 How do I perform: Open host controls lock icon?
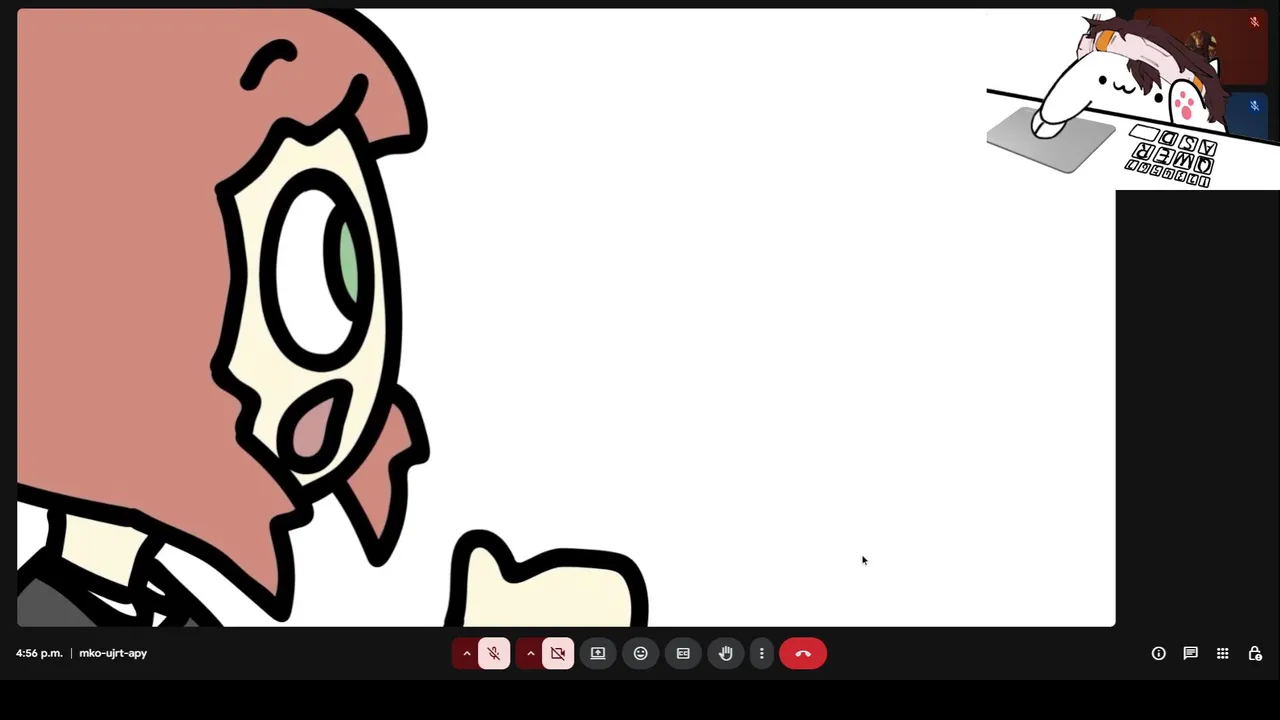pos(1254,653)
